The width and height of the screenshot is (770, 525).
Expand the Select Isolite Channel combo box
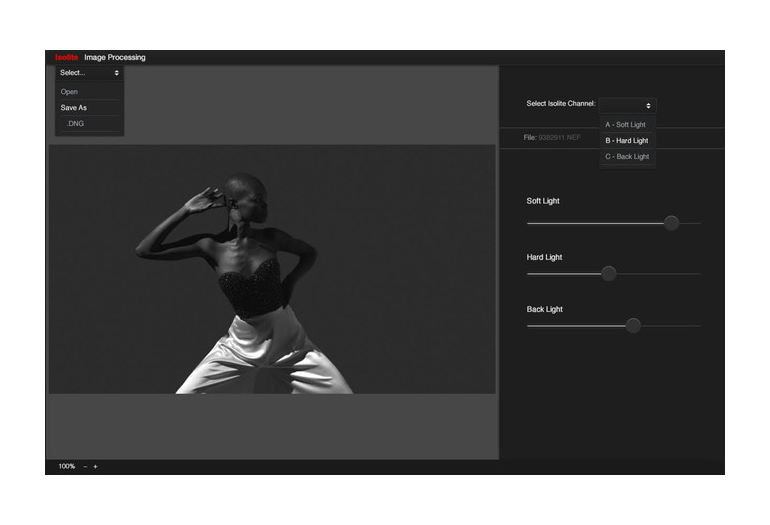click(627, 105)
